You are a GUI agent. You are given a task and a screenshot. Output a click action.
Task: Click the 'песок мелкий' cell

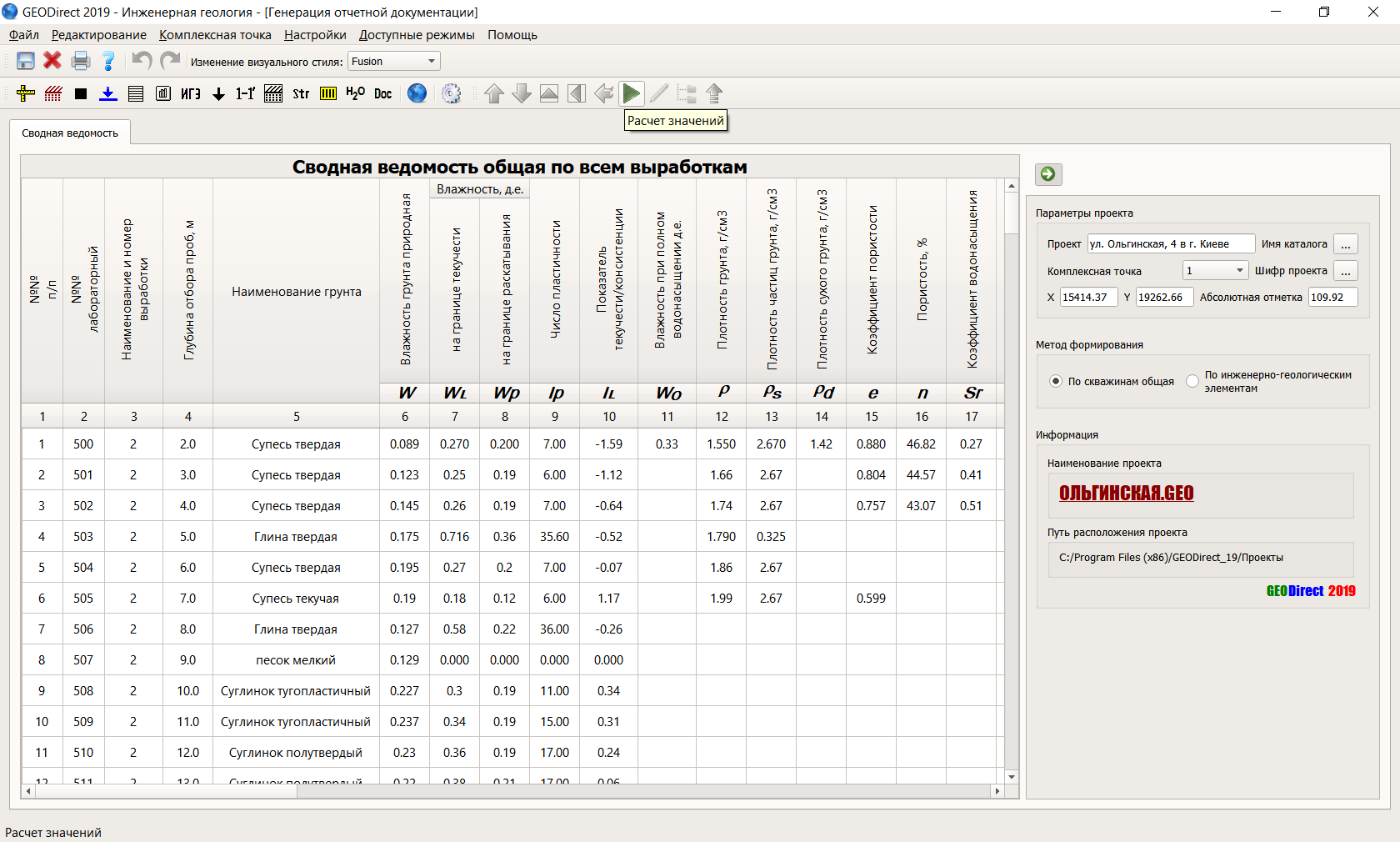point(296,660)
